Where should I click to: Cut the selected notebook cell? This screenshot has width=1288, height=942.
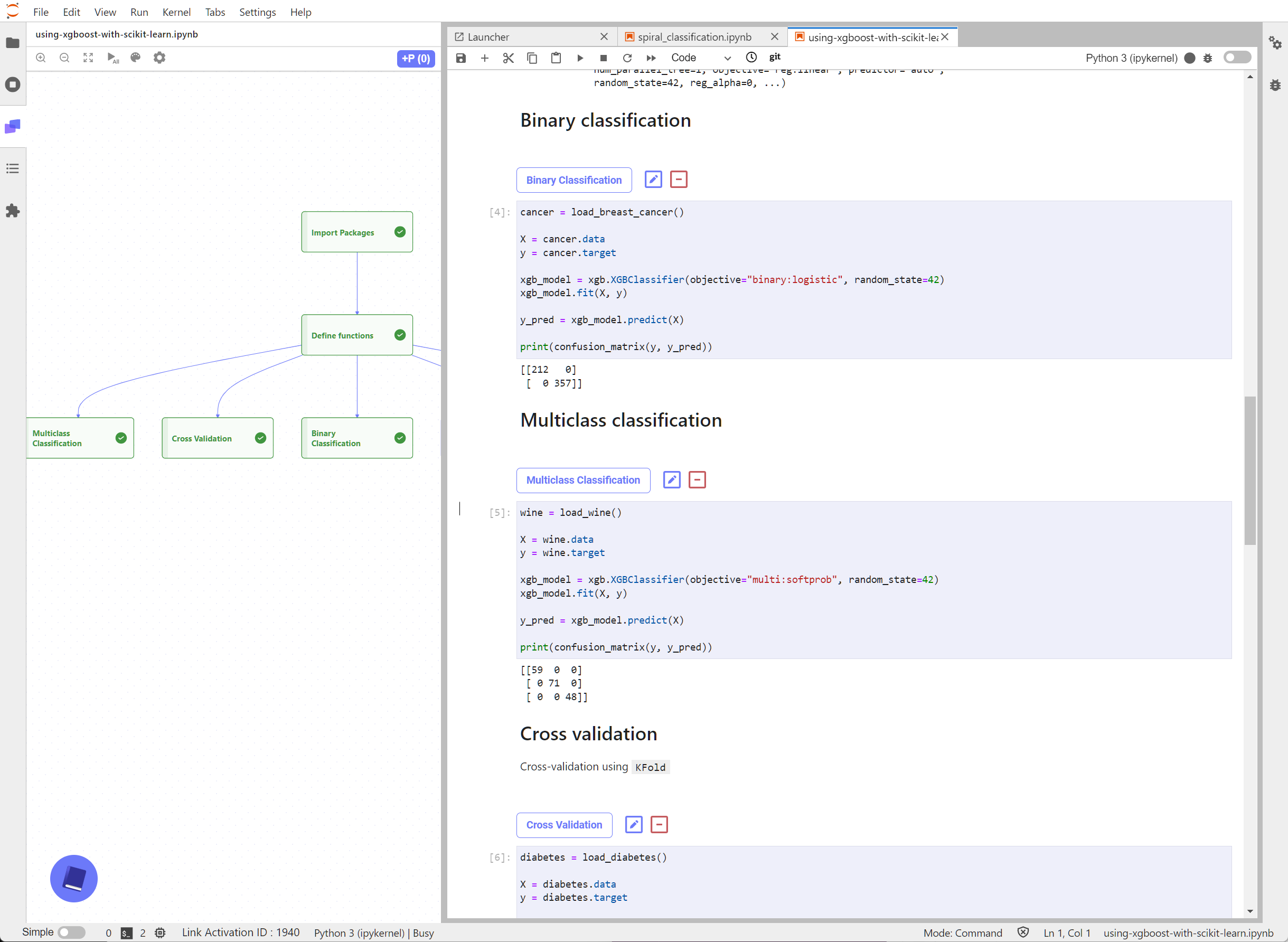tap(508, 58)
